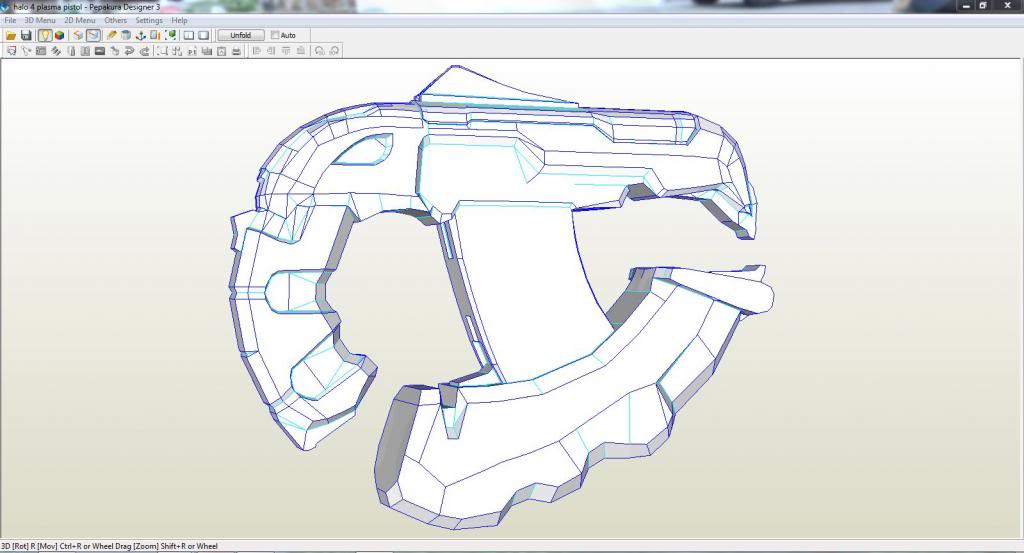Click the 'halo 4 plasma pistol' window title
Screen dimensions: 1024x553
[47, 7]
